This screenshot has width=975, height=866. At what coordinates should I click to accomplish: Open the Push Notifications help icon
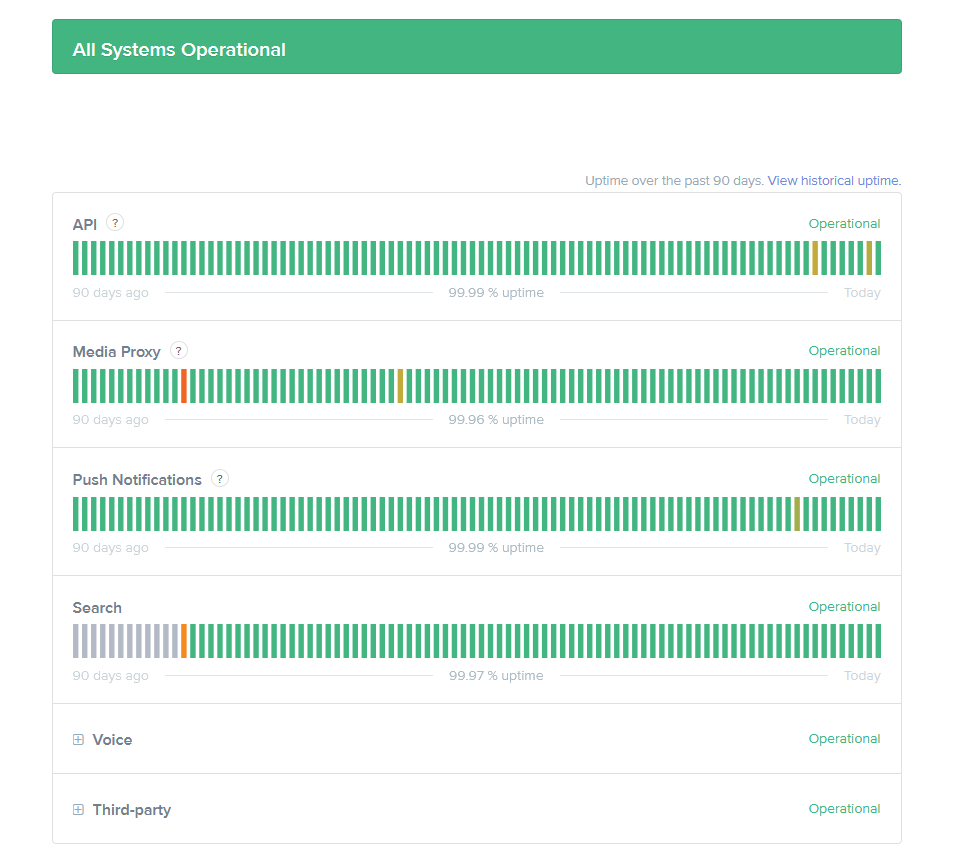coord(219,479)
